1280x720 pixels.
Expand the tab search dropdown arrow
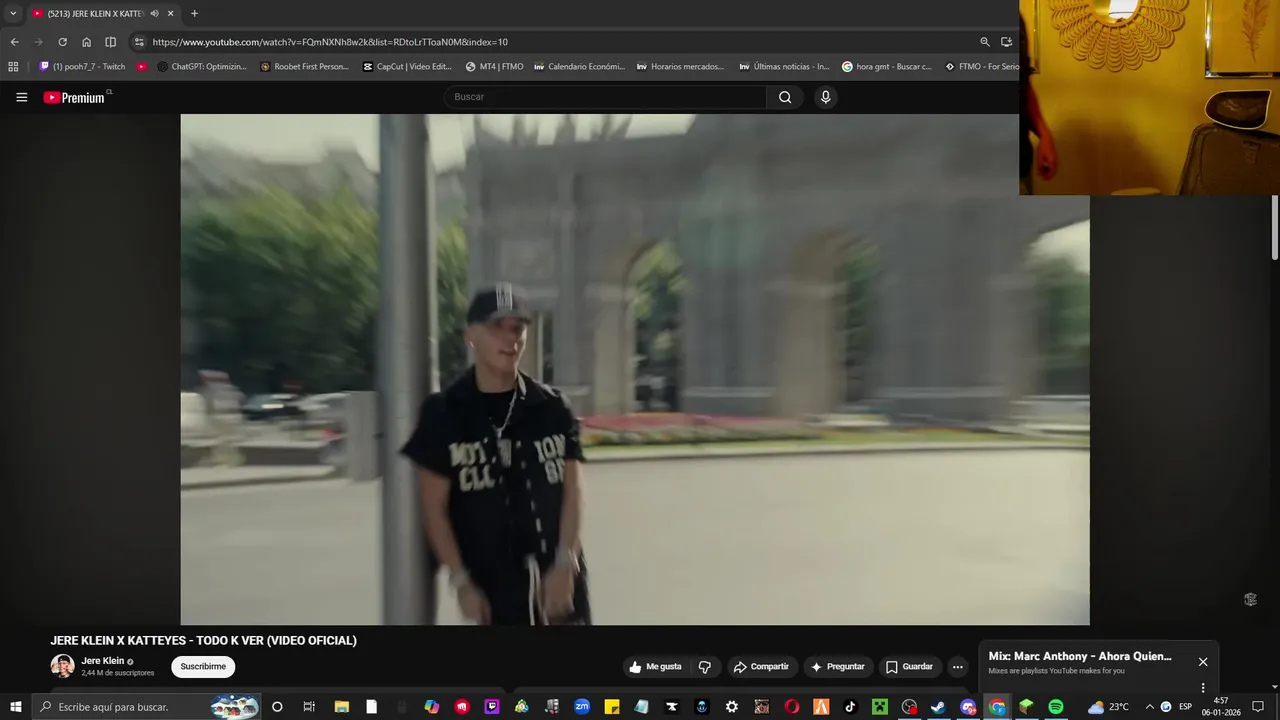click(13, 14)
